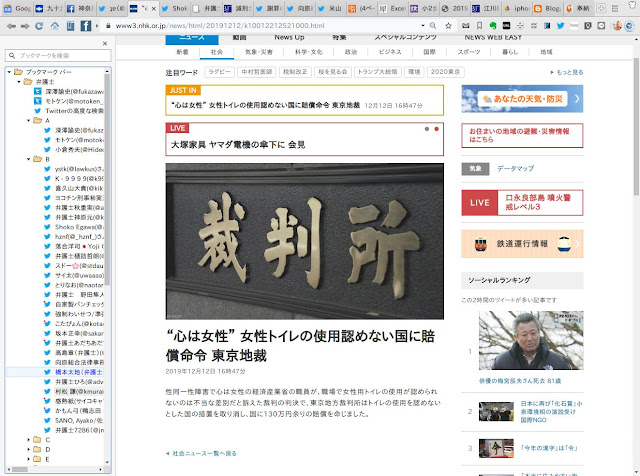Image resolution: width=640 pixels, height=476 pixels.
Task: Expand bookmark folder E
Action: tap(29, 459)
